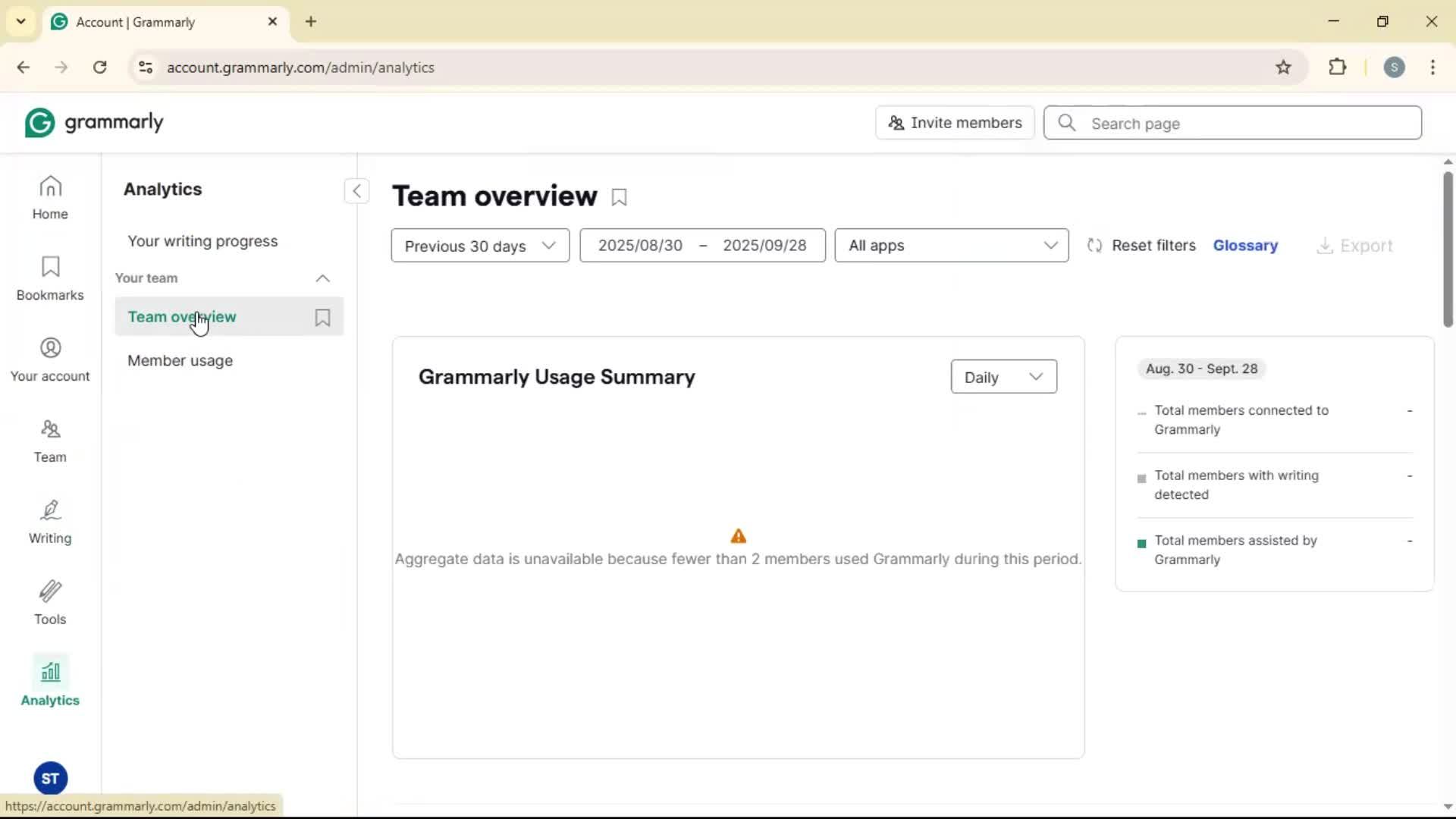Bookmark this tab with star icon
This screenshot has height=819, width=1456.
coord(1283,67)
